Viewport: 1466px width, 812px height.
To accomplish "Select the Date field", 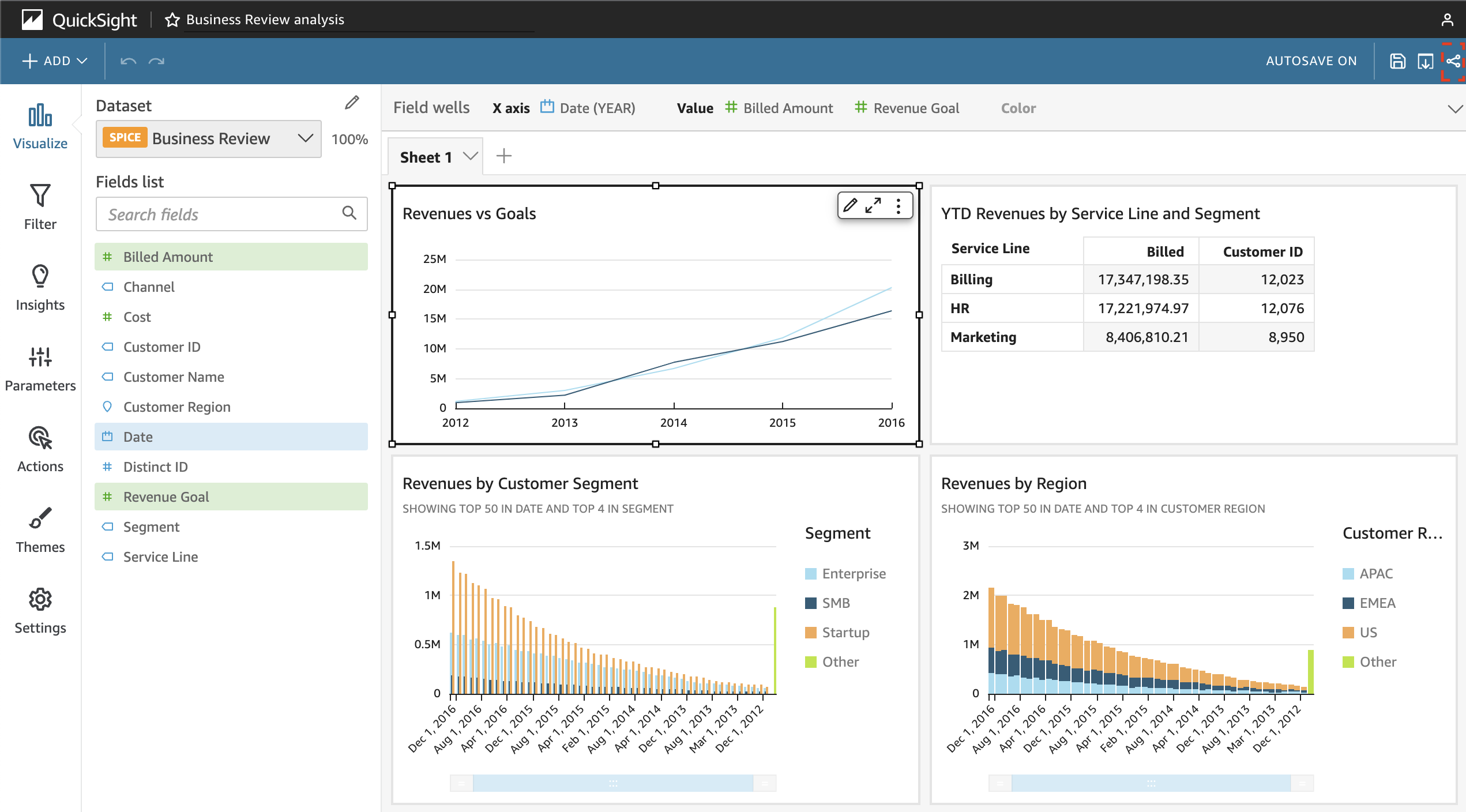I will click(231, 437).
